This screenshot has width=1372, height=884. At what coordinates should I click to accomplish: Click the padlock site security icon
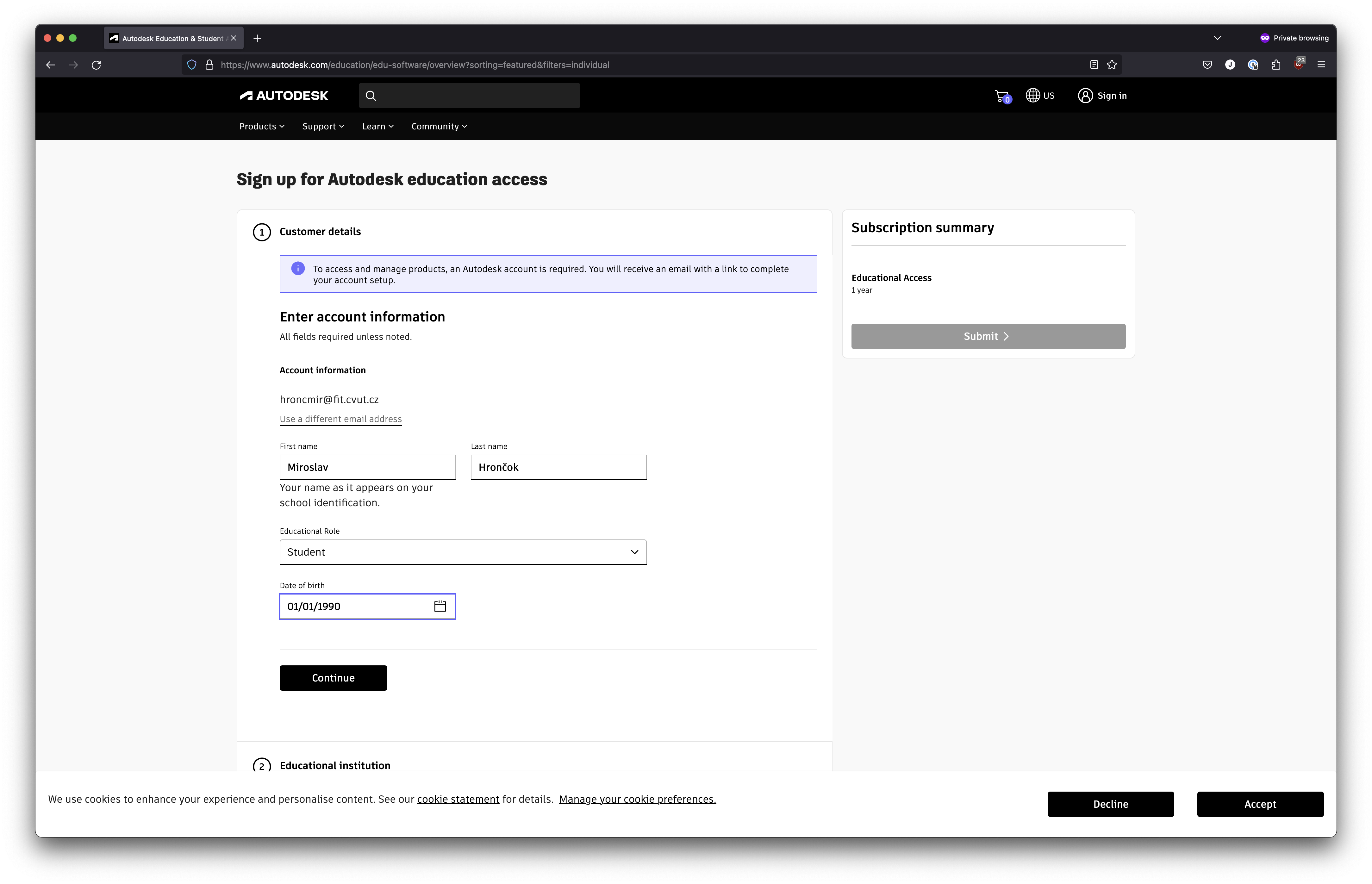(209, 65)
